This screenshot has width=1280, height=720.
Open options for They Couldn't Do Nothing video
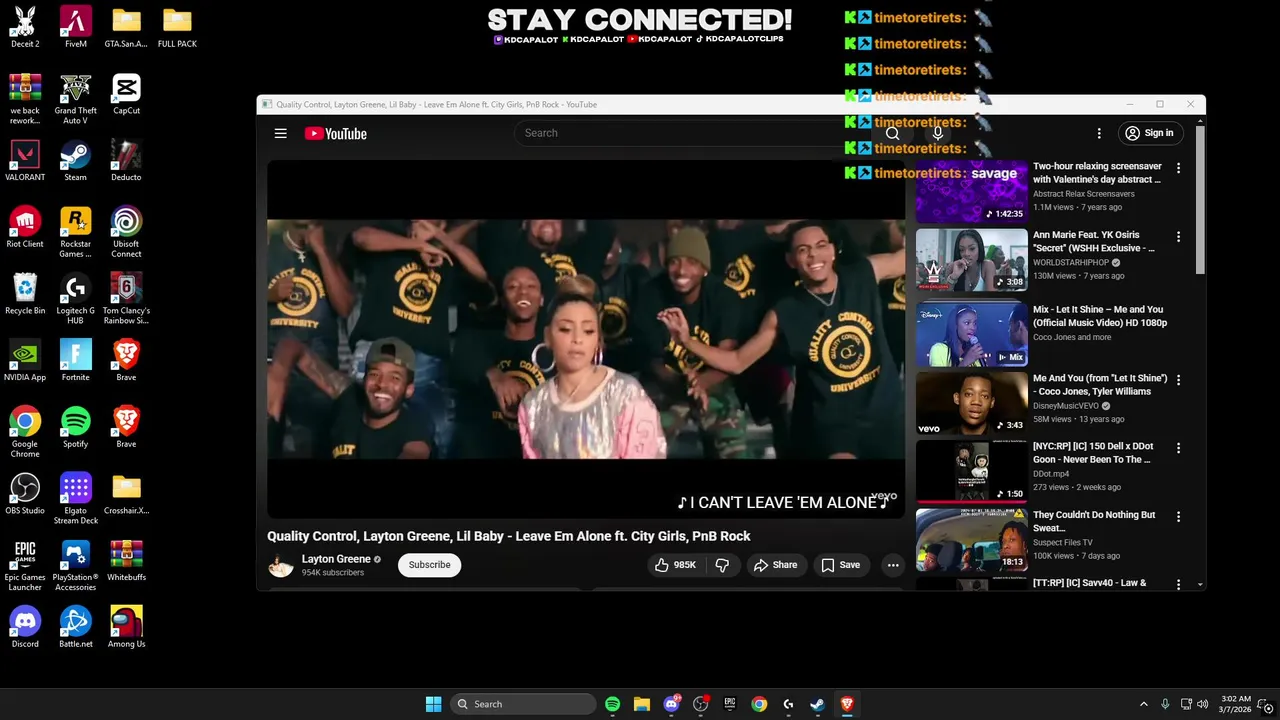pos(1178,517)
